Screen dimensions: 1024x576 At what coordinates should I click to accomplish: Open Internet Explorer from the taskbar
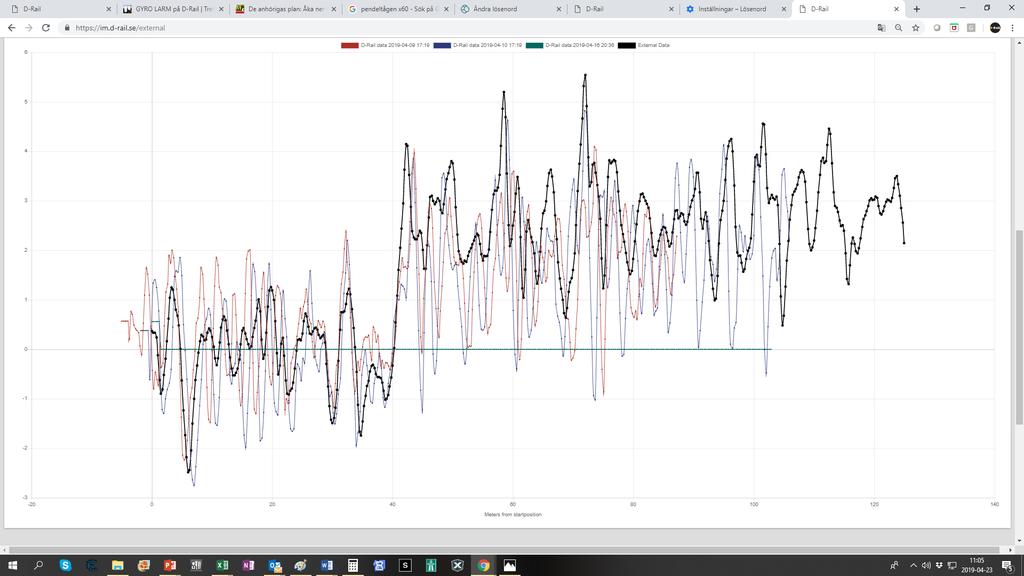(91, 565)
